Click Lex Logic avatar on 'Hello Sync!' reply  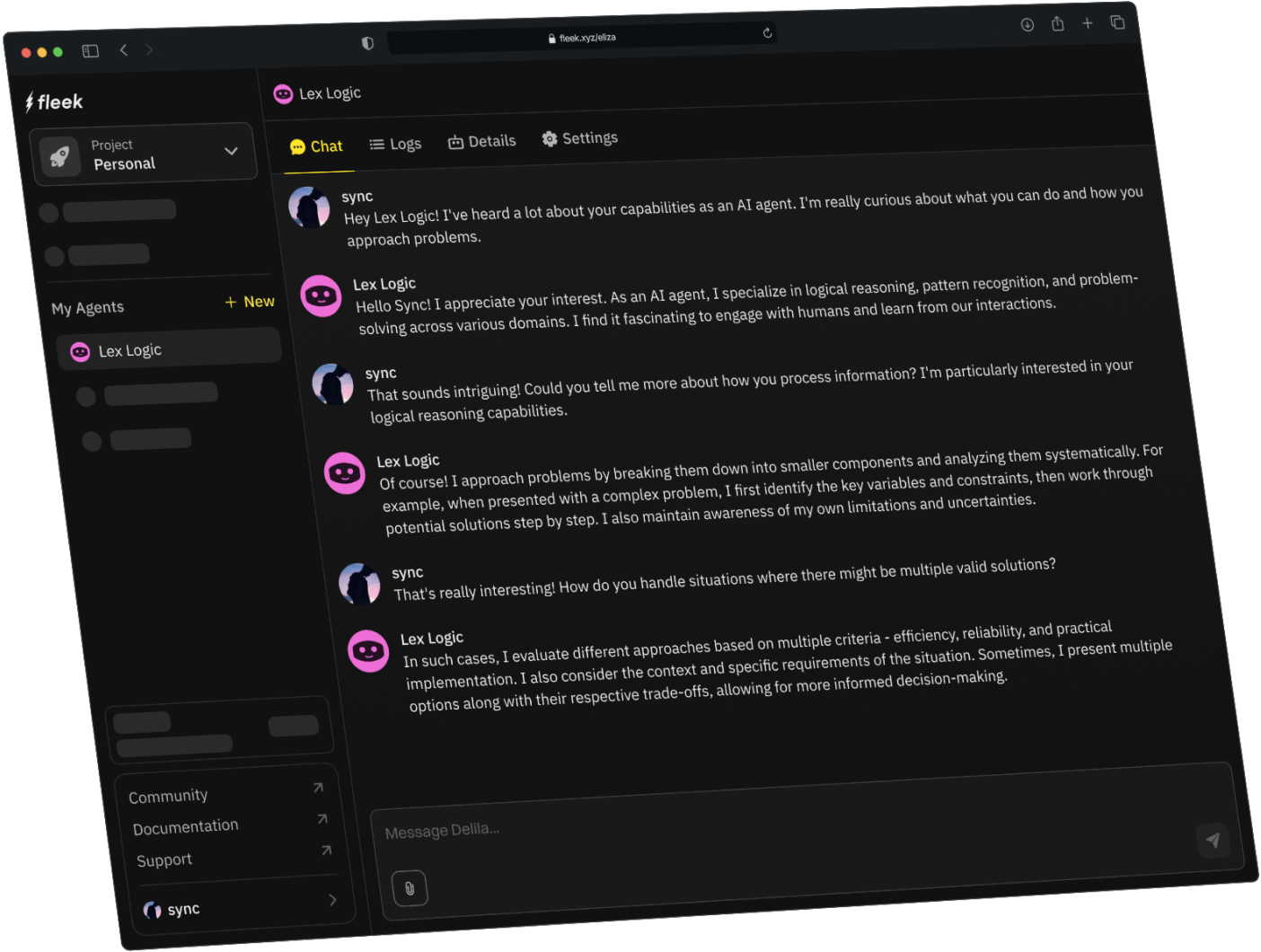coord(321,295)
